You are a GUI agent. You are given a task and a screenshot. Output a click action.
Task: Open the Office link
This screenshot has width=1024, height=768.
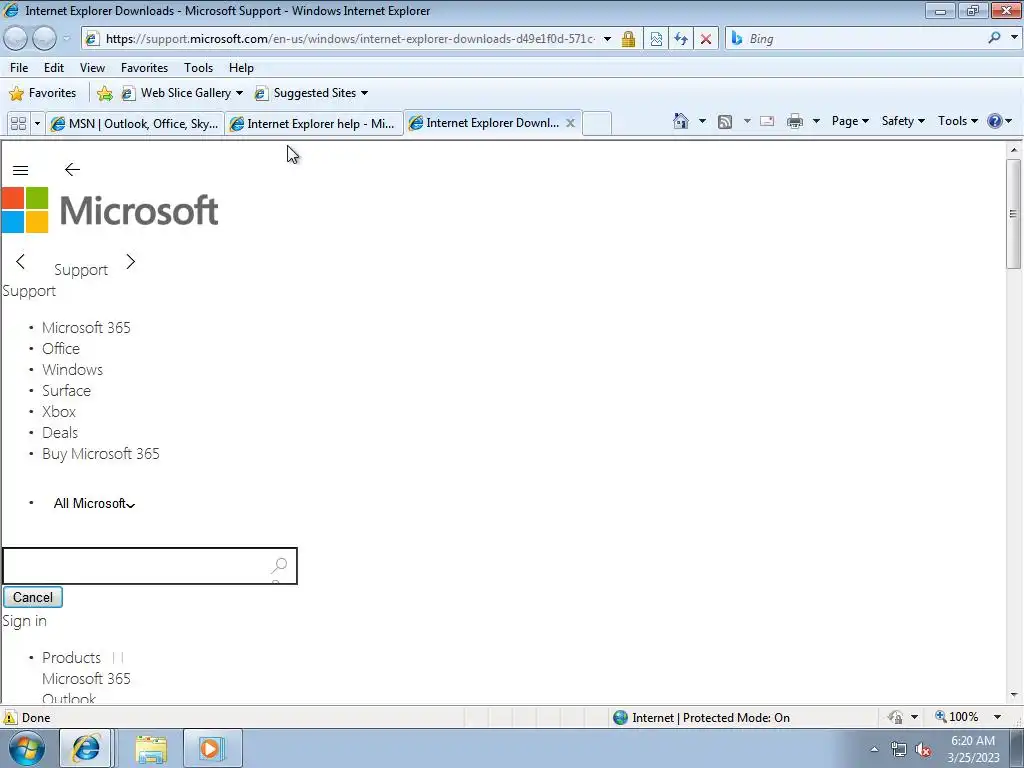(61, 349)
